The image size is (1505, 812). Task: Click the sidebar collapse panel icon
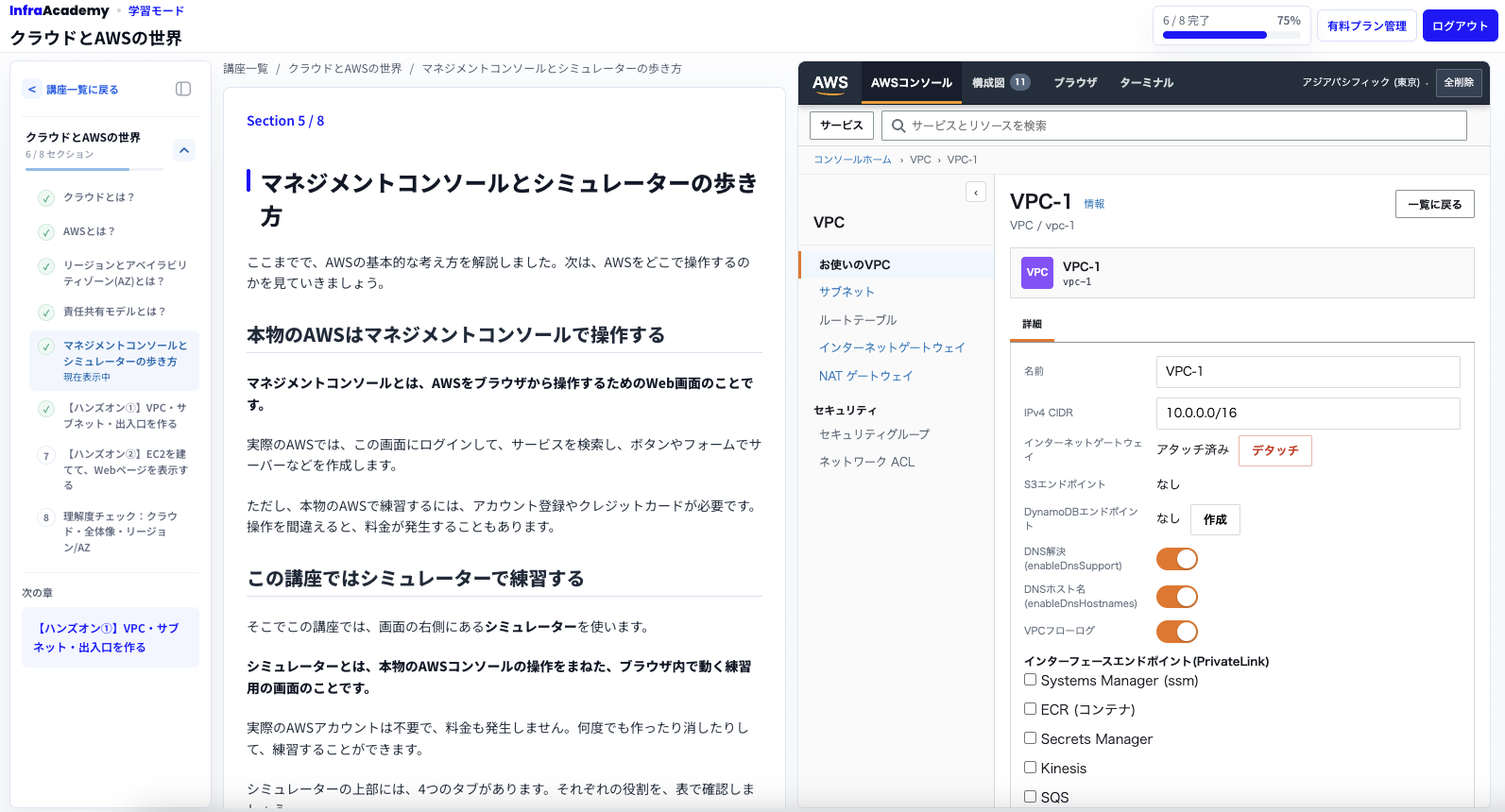point(183,89)
